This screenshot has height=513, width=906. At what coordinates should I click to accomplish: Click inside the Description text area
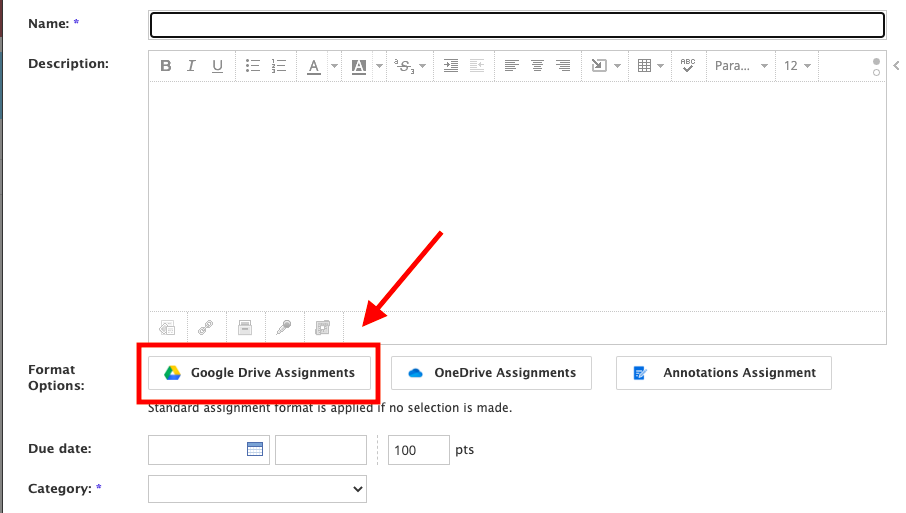pos(517,196)
